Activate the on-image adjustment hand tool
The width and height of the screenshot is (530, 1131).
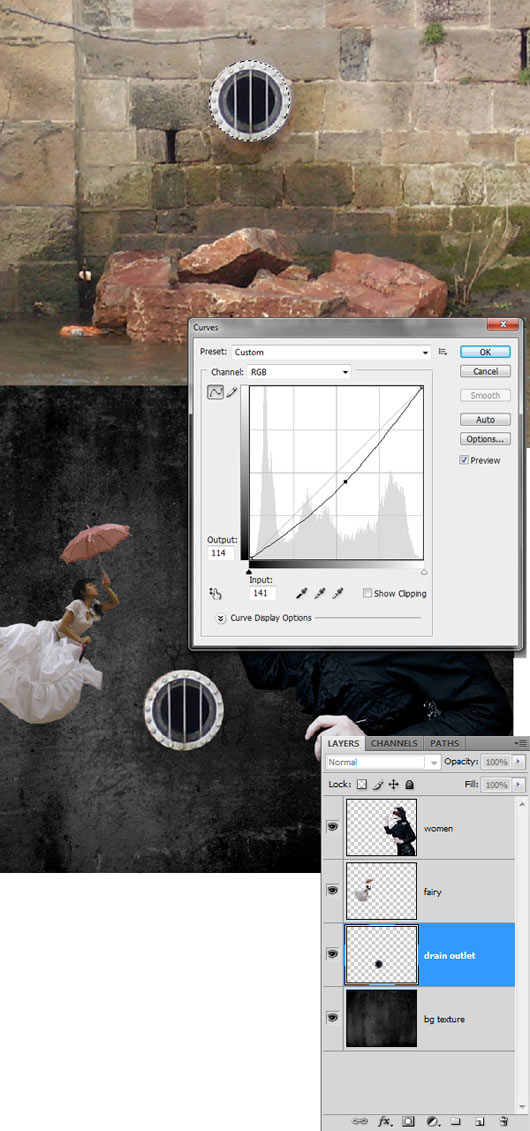215,594
